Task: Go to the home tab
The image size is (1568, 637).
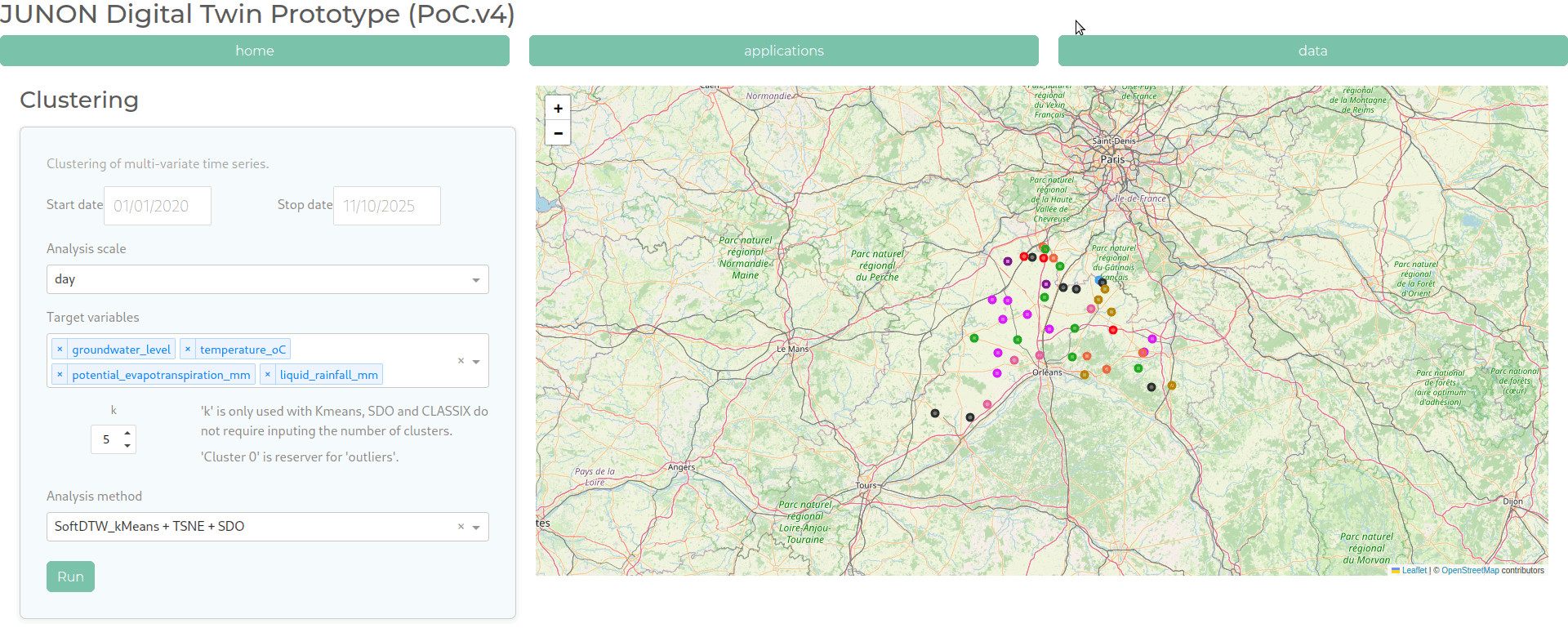Action: coord(255,51)
